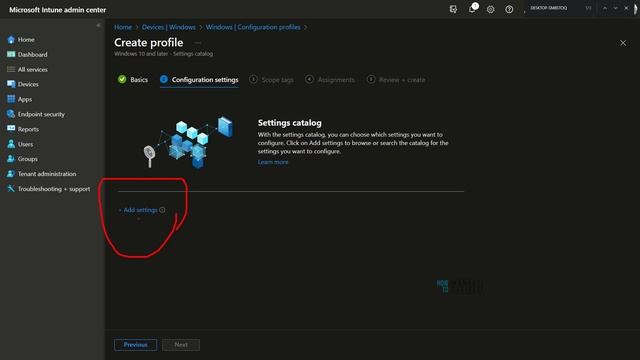The width and height of the screenshot is (640, 360).
Task: Go to next find match arrow
Action: pos(616,8)
